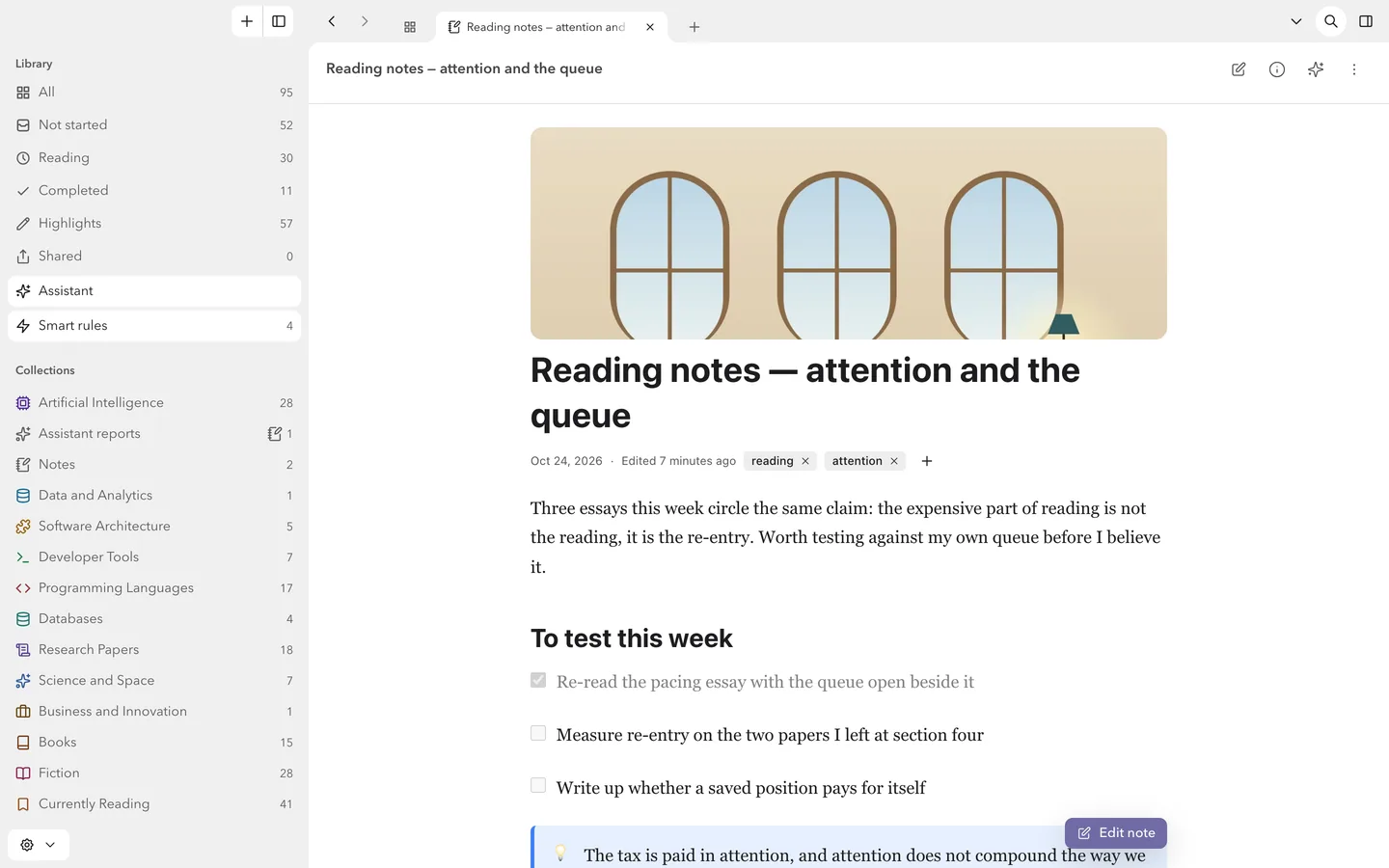The image size is (1389, 868).
Task: Open the Artificial Intelligence collection
Action: click(x=154, y=403)
